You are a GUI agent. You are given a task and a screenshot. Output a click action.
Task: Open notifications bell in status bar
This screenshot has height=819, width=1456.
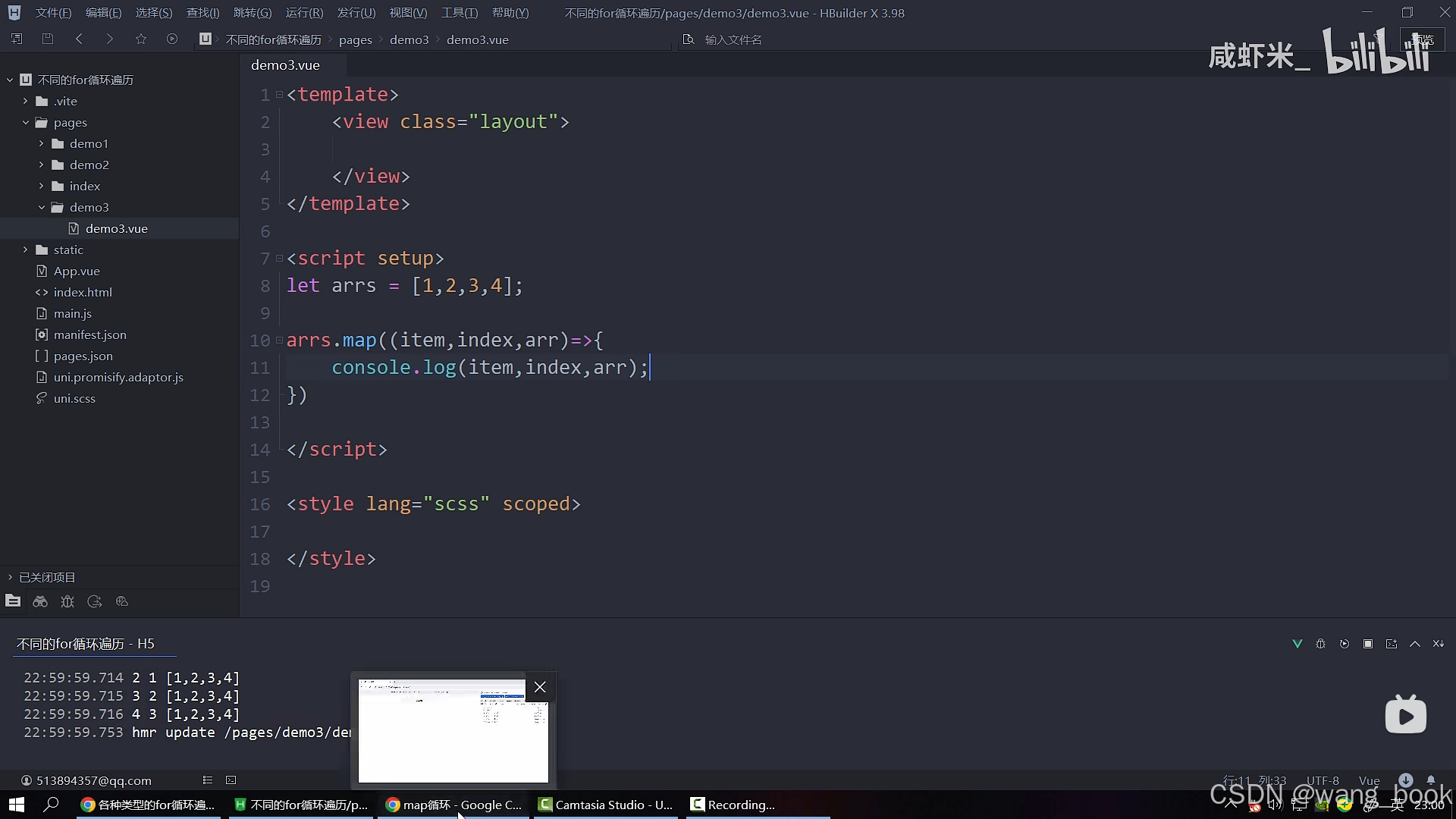point(1431,780)
